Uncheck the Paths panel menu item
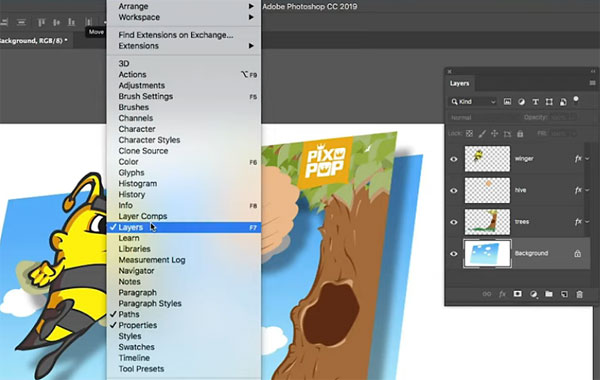The height and width of the screenshot is (380, 600). point(184,314)
